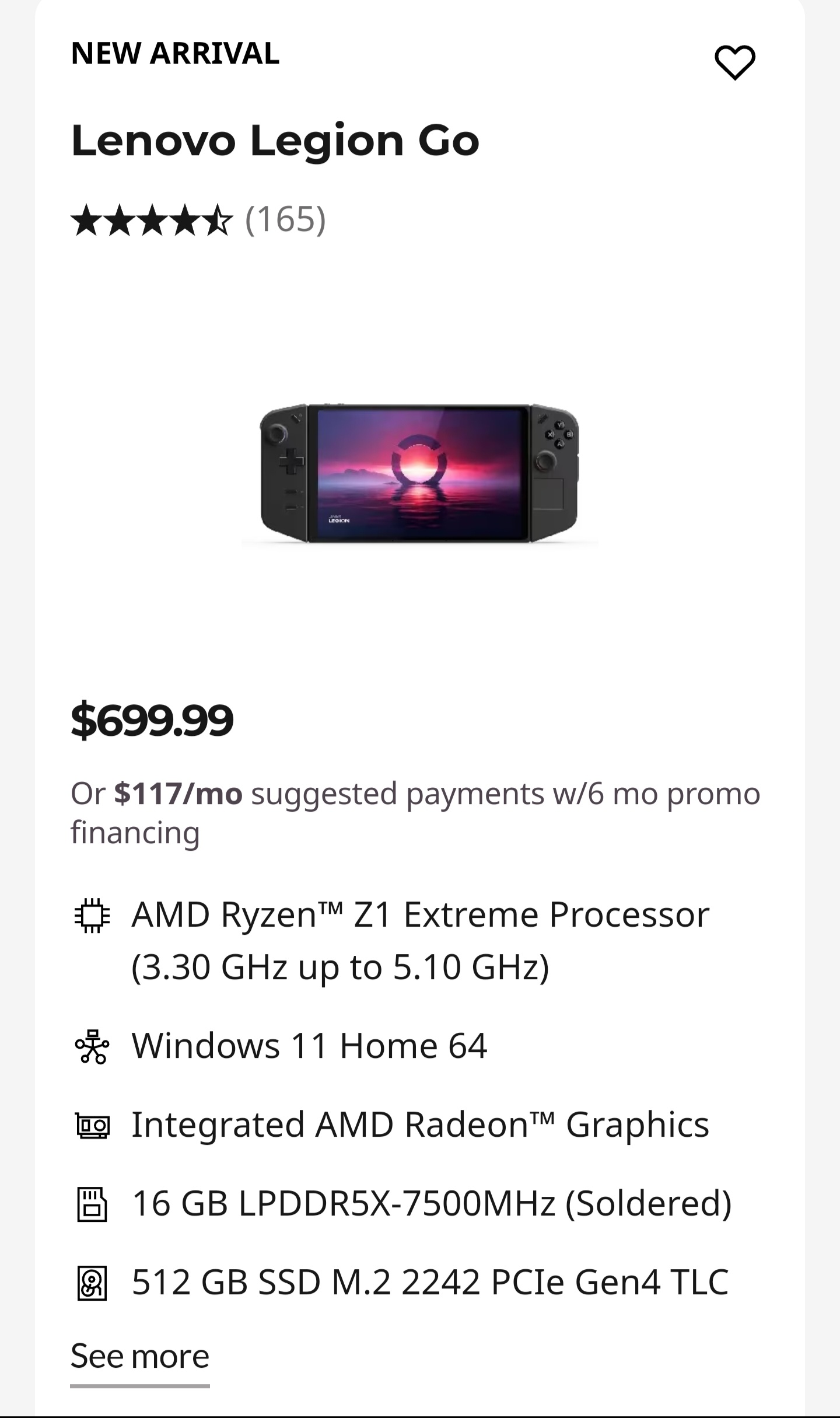Open the Legion Go product image

pos(419,473)
